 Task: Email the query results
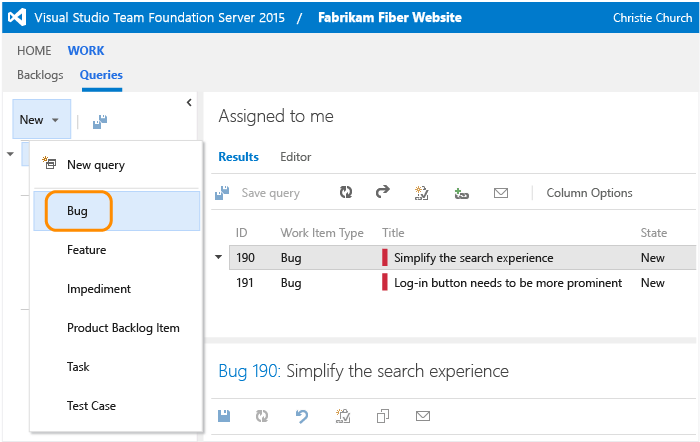pos(501,193)
